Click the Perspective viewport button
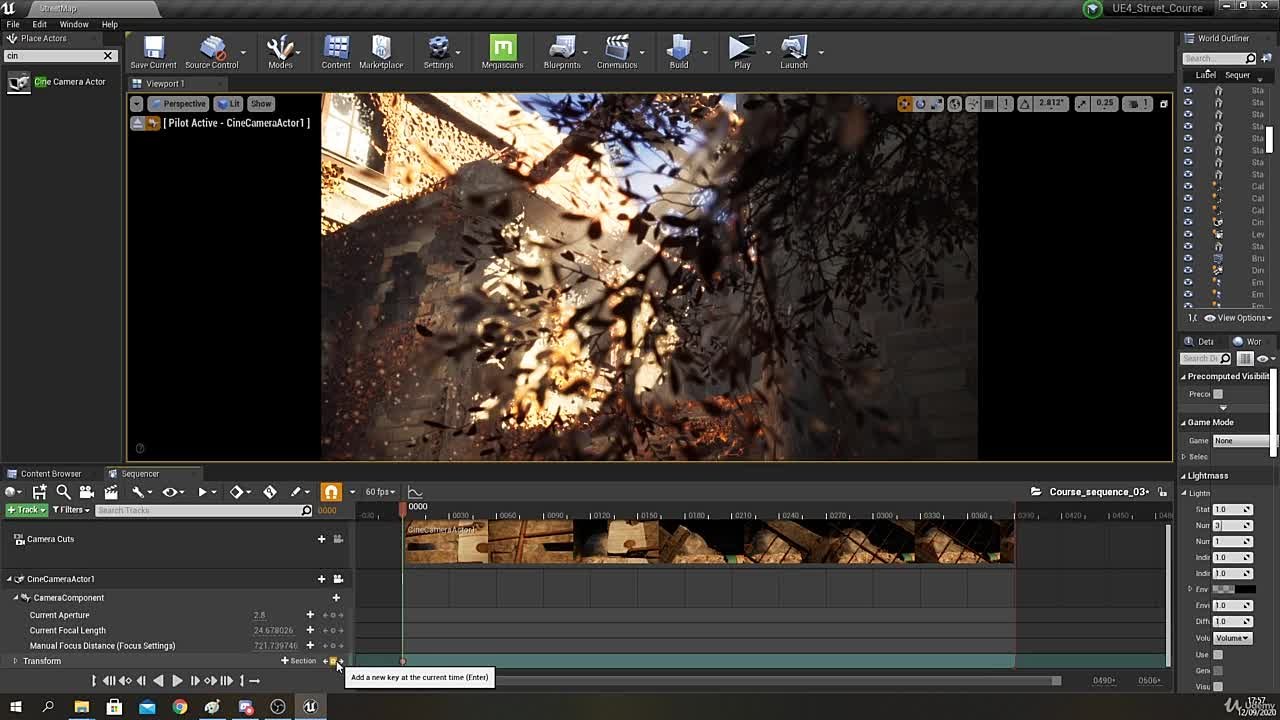The image size is (1280, 720). [x=178, y=104]
